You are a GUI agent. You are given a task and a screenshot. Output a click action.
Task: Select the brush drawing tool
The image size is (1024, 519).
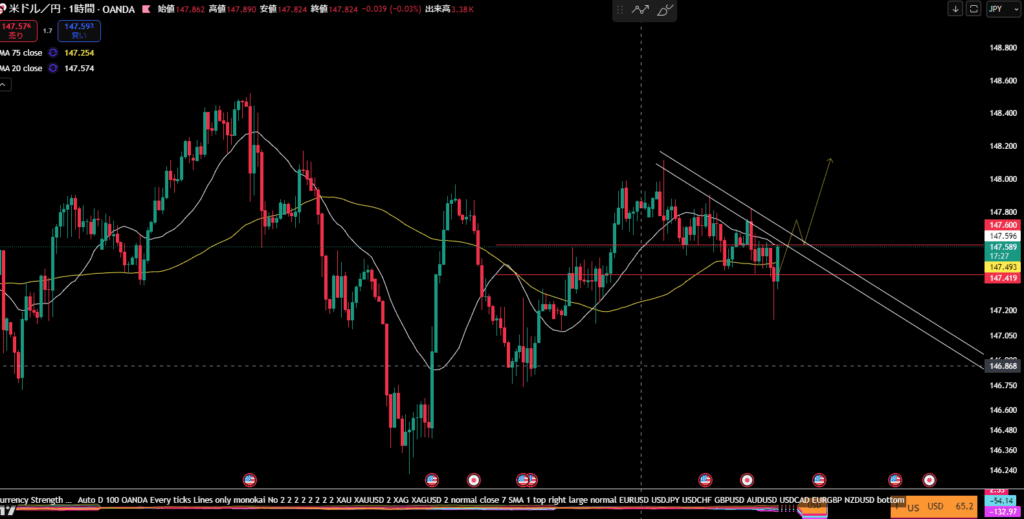pyautogui.click(x=666, y=9)
